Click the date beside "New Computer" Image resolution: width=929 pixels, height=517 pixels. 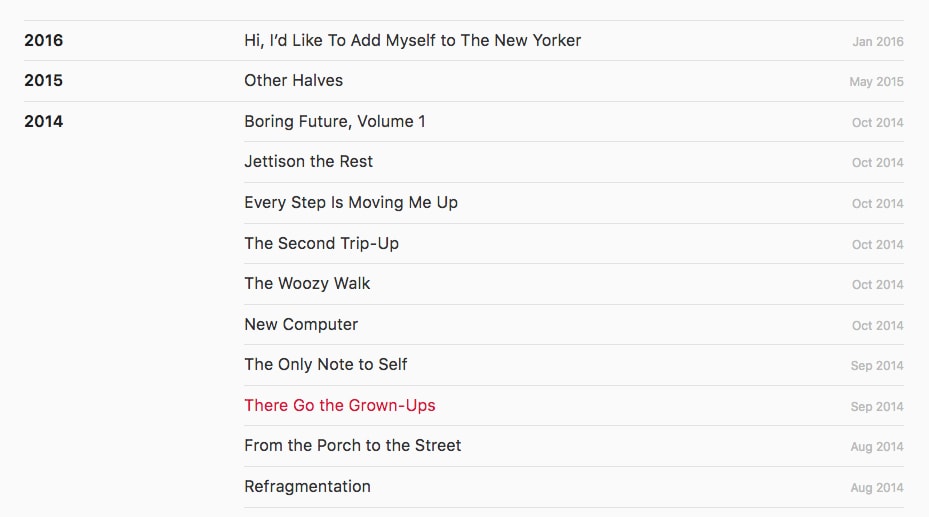tap(877, 326)
